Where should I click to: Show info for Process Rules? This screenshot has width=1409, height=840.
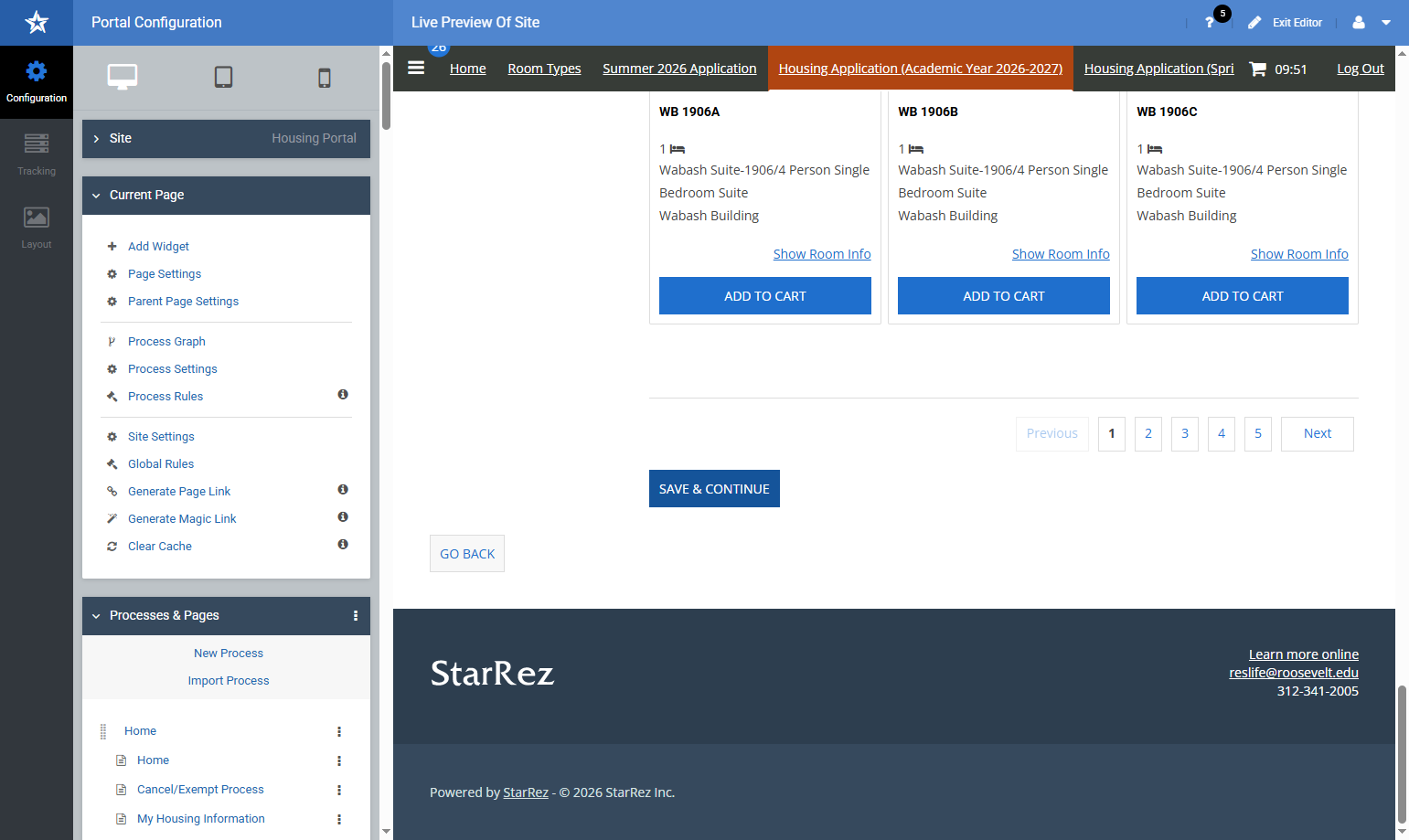[343, 395]
